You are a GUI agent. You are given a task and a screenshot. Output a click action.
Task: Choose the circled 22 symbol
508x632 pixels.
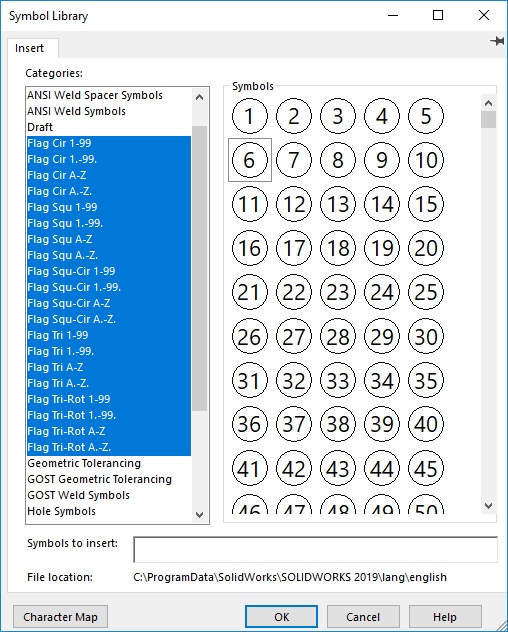(x=294, y=292)
